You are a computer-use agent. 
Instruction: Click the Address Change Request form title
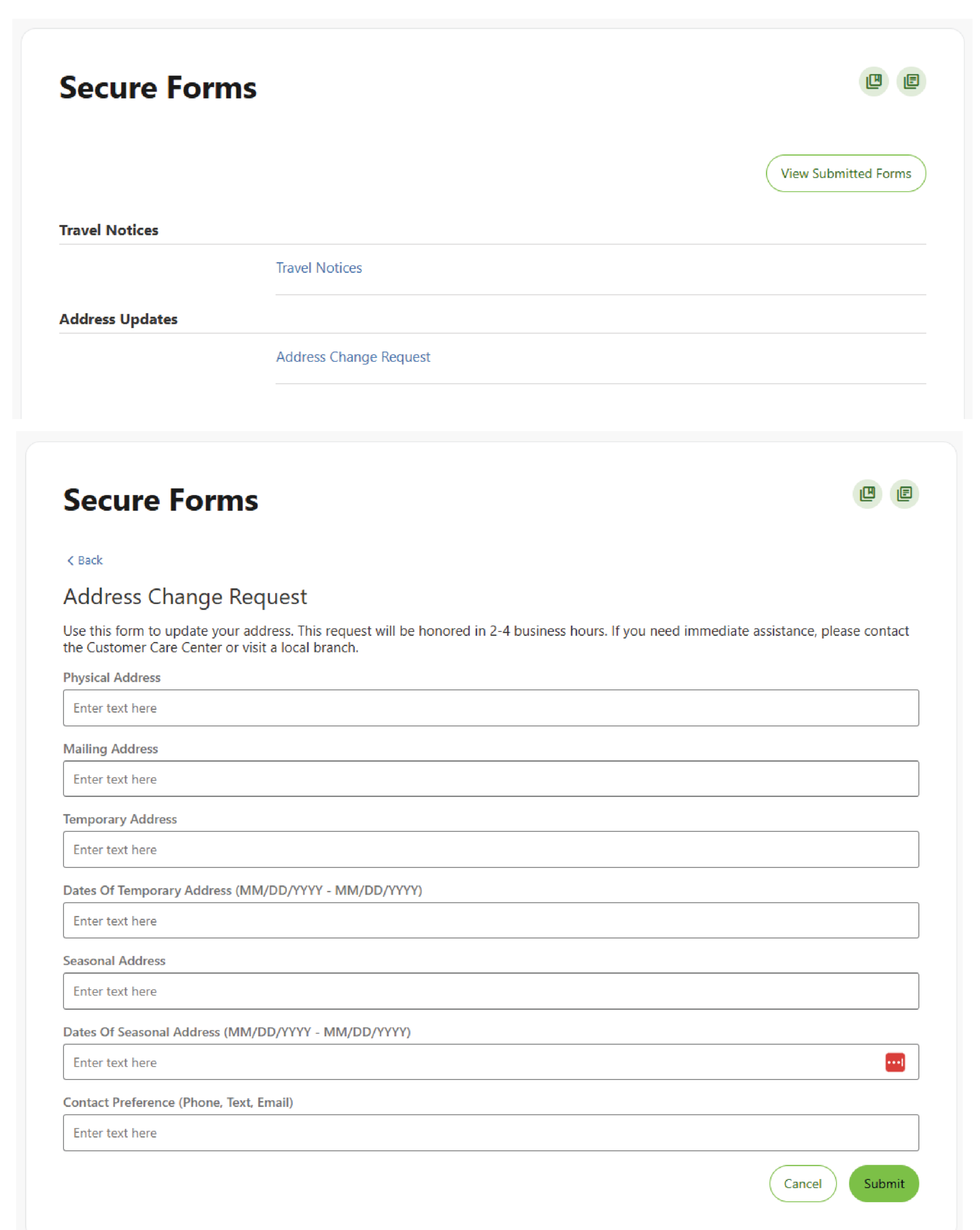pyautogui.click(x=185, y=597)
